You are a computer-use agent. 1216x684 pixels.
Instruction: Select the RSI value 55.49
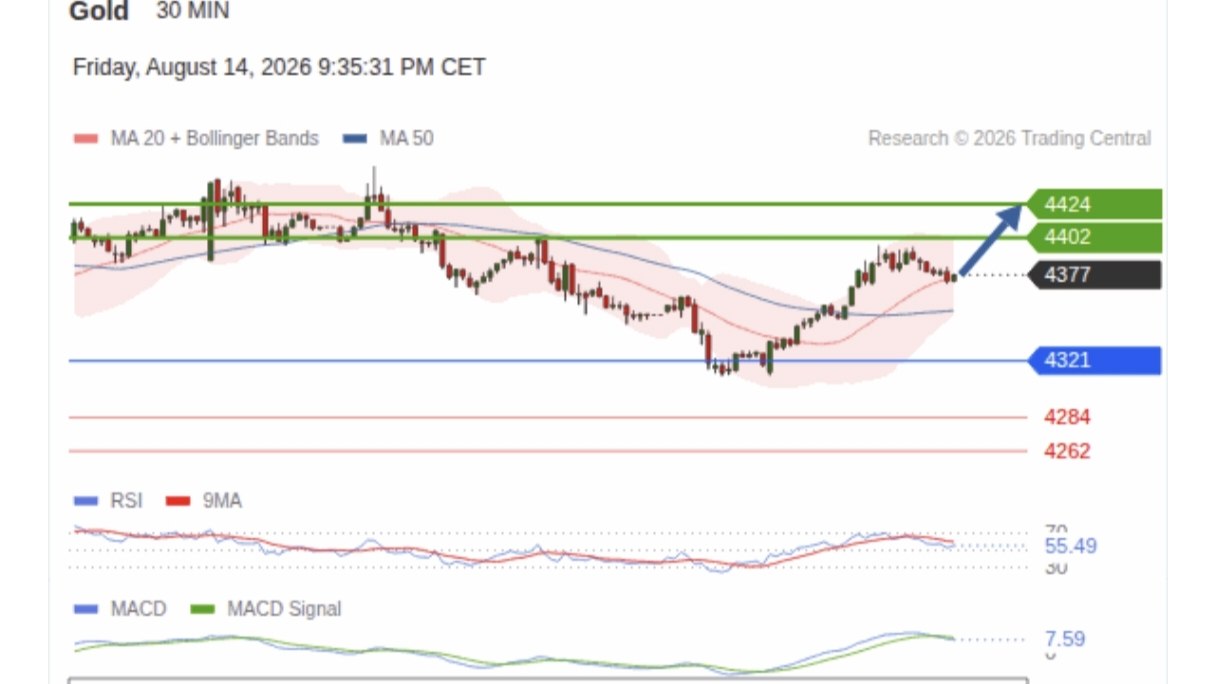coord(1071,546)
